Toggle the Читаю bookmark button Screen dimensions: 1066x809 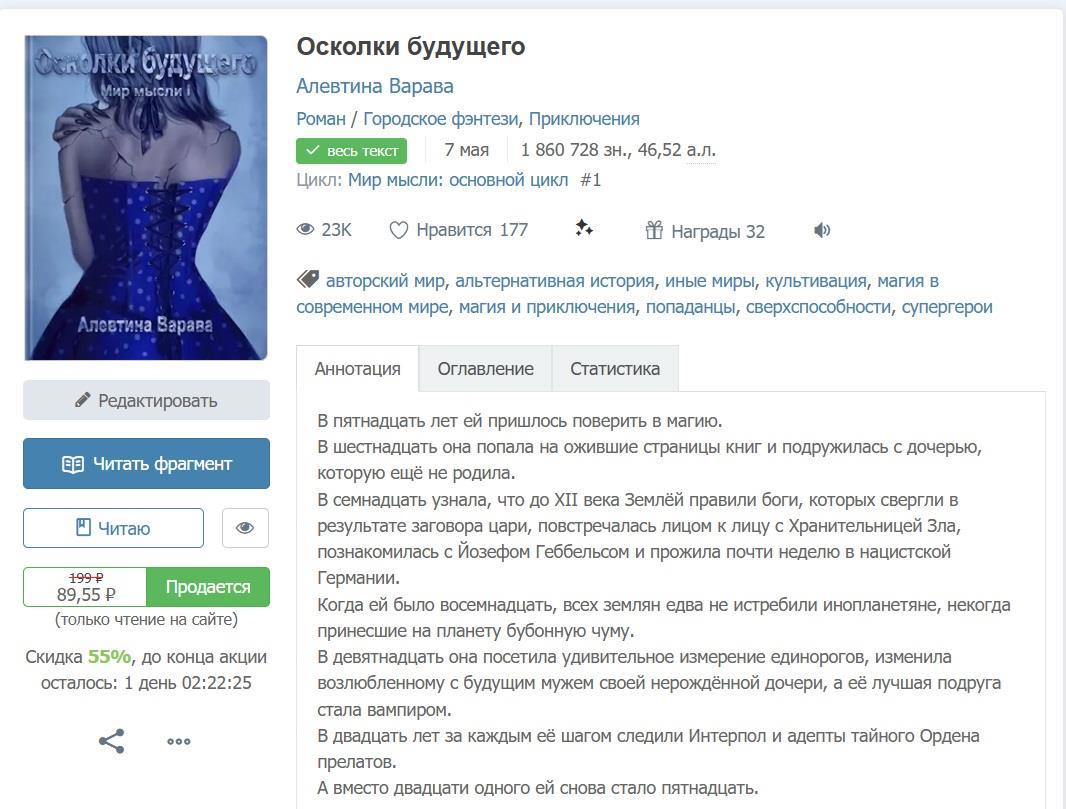pyautogui.click(x=114, y=528)
